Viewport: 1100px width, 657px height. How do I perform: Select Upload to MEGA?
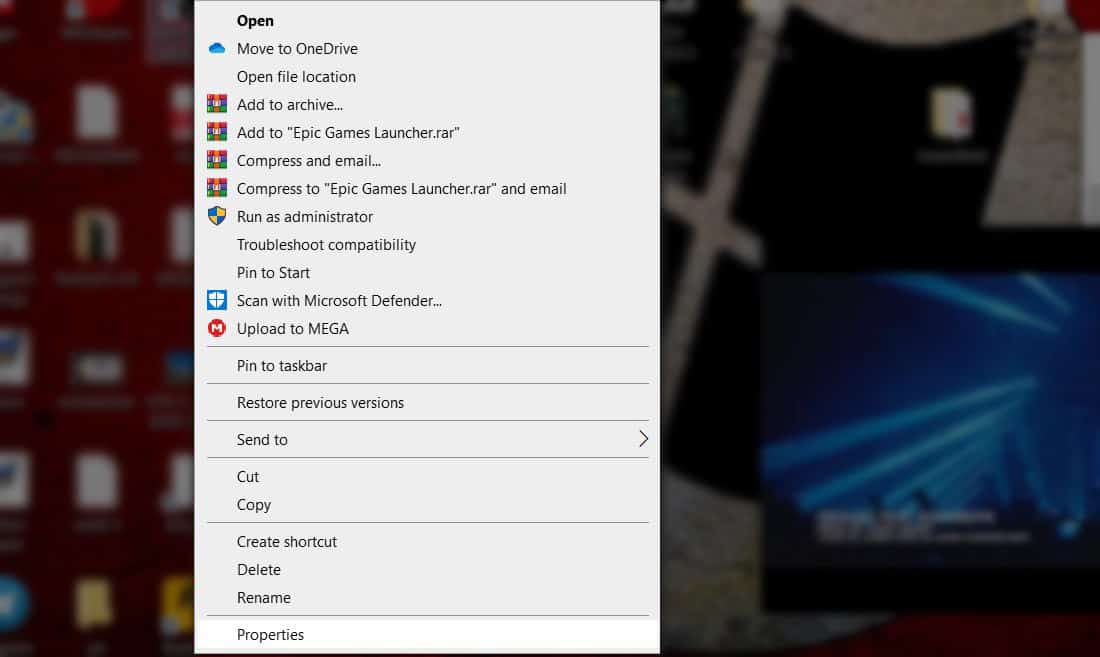click(427, 329)
